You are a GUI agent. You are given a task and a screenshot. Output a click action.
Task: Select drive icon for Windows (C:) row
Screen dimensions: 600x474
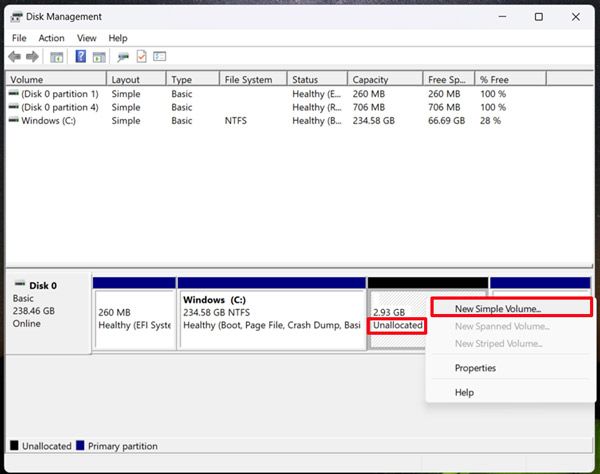pos(13,120)
